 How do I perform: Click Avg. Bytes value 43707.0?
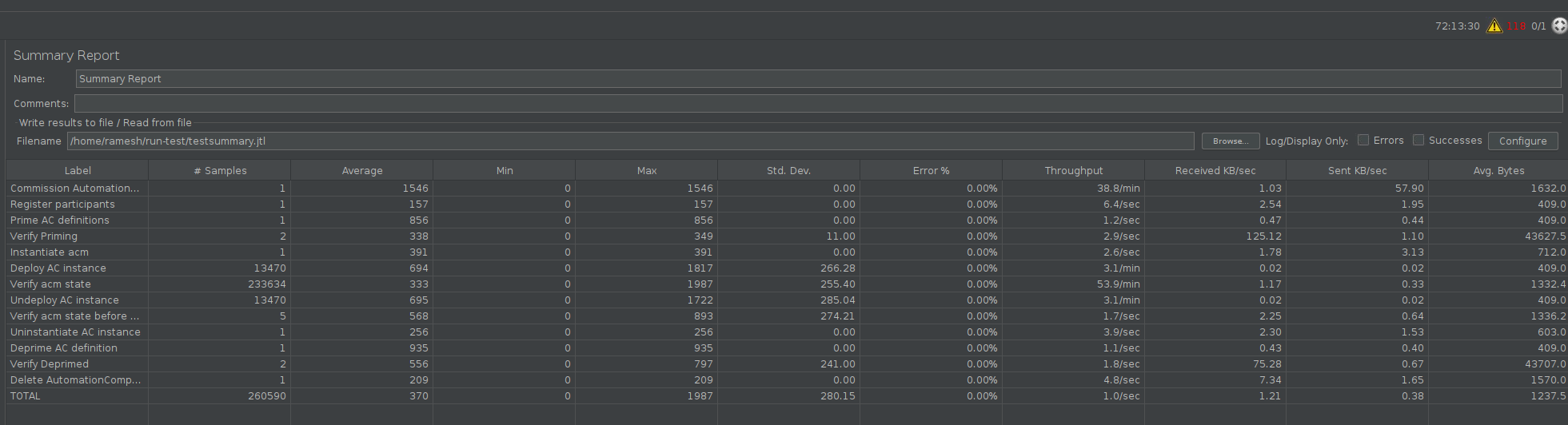pos(1545,363)
